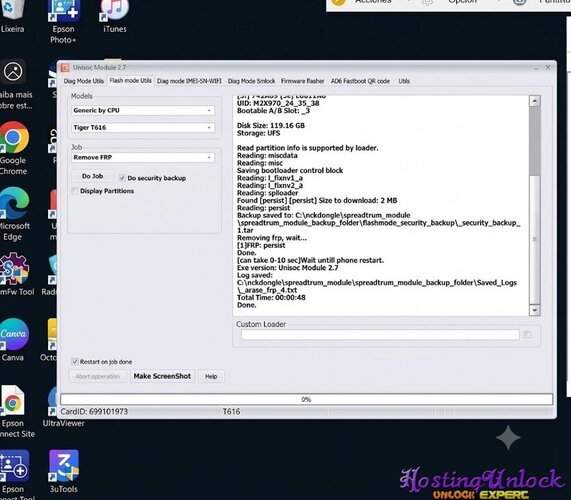The height and width of the screenshot is (500, 571).
Task: Open the Tiger T616 model dropdown
Action: [143, 127]
